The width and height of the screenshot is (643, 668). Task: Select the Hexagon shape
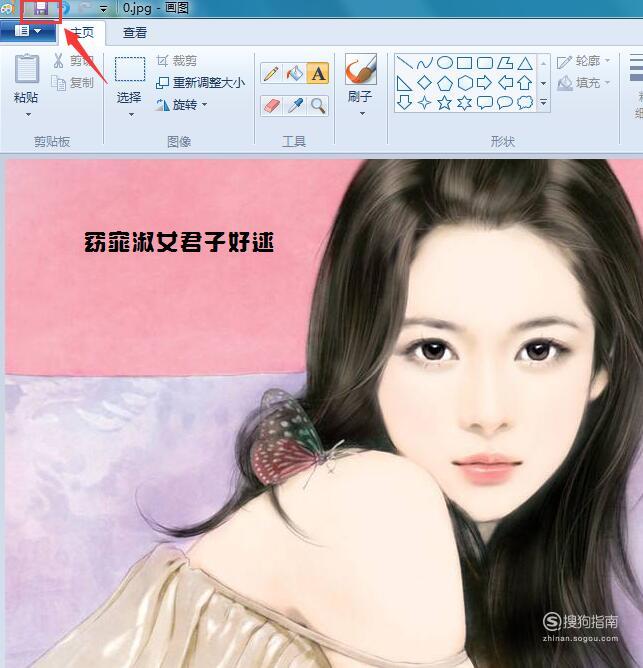click(x=465, y=83)
